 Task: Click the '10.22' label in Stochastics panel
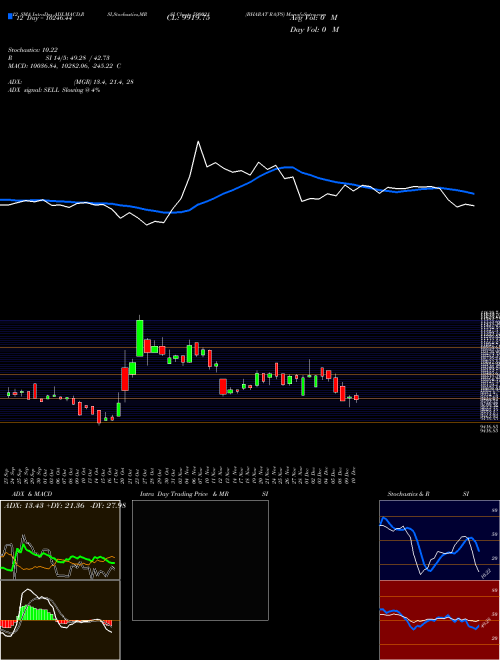[x=486, y=573]
